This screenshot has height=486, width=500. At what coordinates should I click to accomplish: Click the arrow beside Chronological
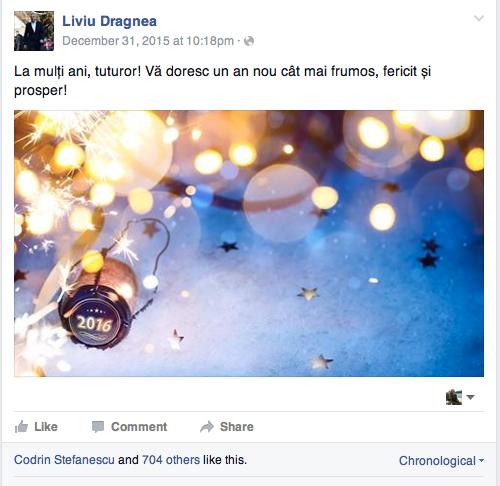(481, 461)
